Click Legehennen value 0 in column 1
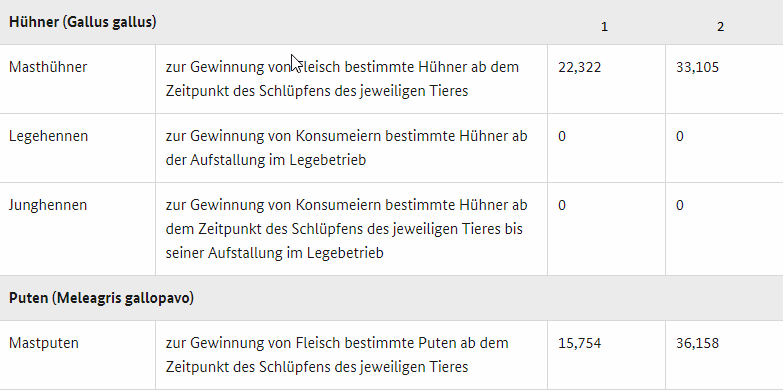 (562, 136)
